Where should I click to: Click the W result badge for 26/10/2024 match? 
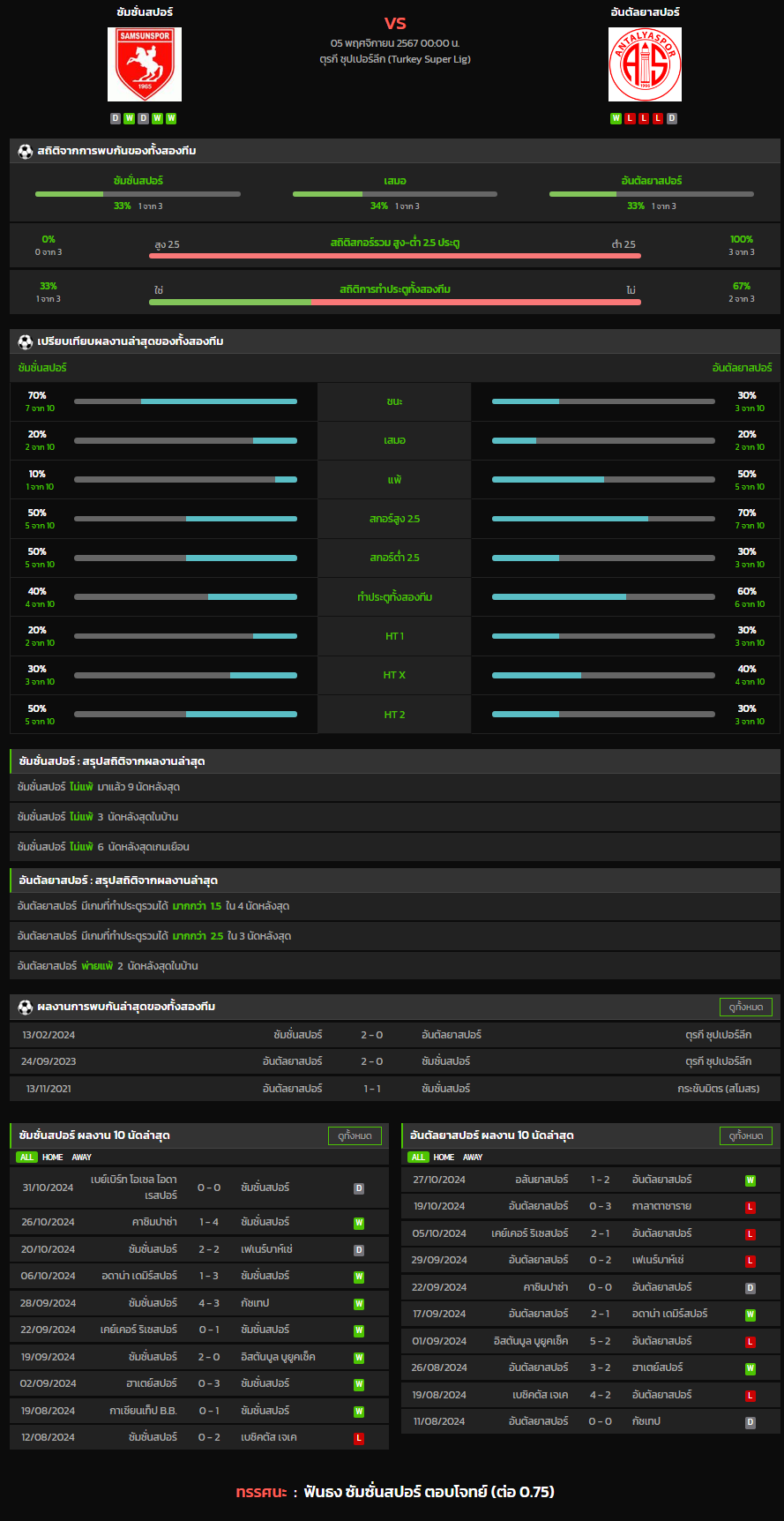[x=359, y=1223]
